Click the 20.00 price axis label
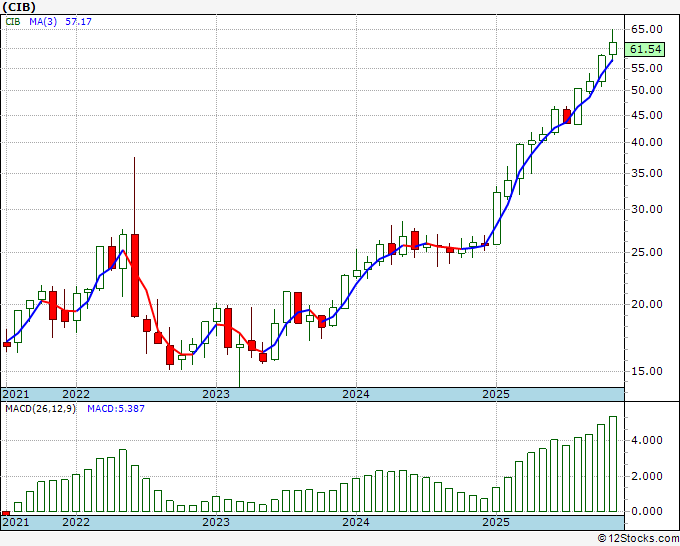This screenshot has width=680, height=546. [x=647, y=304]
